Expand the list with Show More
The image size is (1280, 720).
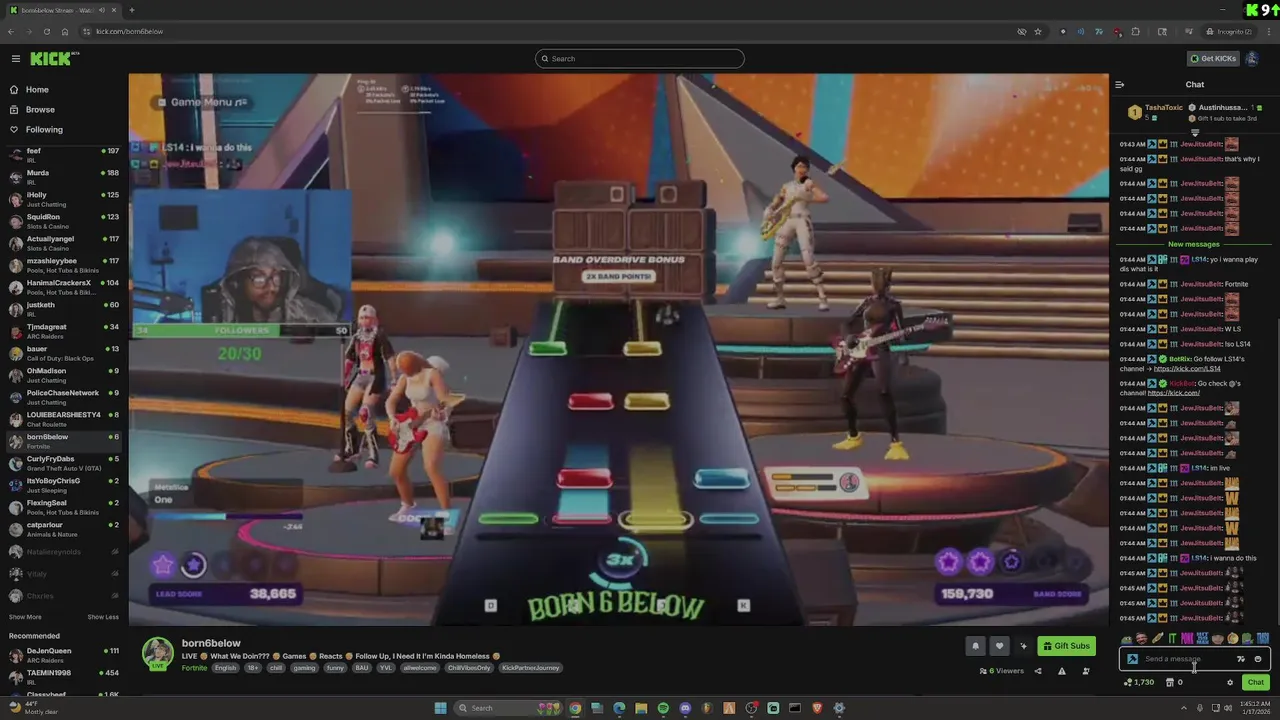pyautogui.click(x=25, y=617)
